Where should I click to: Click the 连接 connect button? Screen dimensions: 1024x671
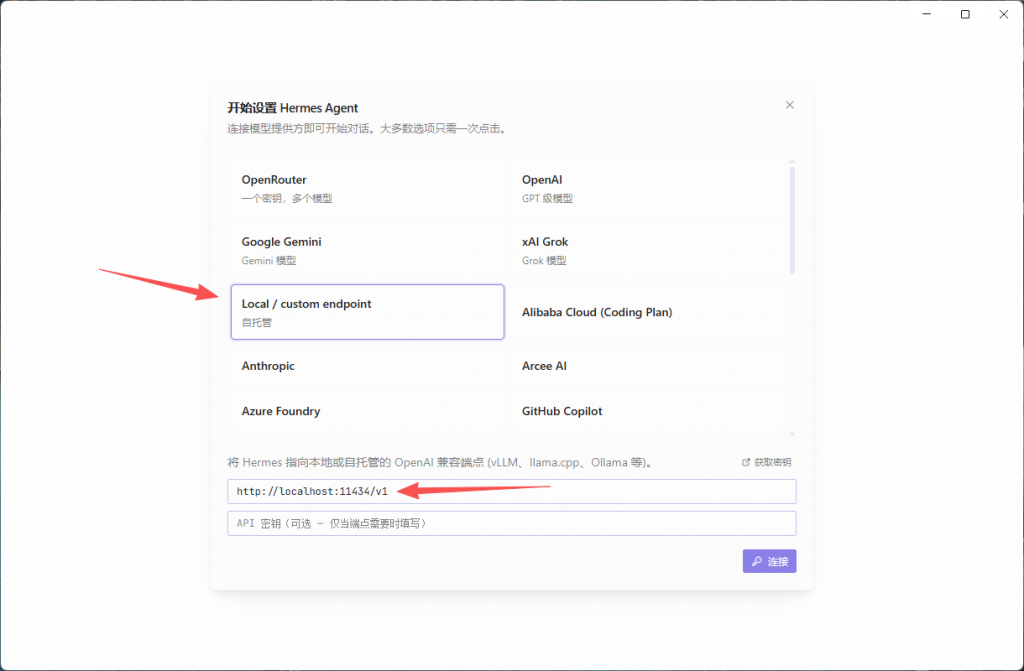click(x=769, y=561)
